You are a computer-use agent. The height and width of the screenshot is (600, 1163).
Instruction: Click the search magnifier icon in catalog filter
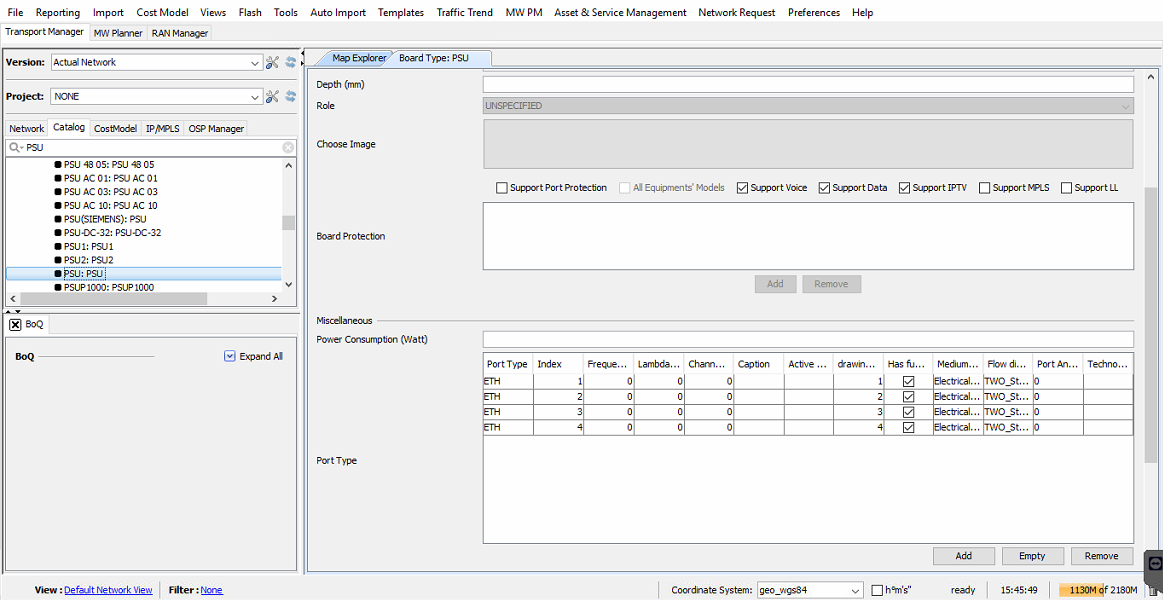(x=16, y=147)
